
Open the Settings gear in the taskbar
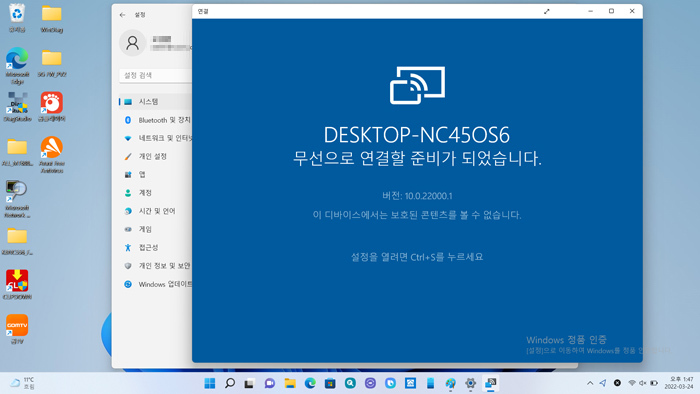pos(471,383)
